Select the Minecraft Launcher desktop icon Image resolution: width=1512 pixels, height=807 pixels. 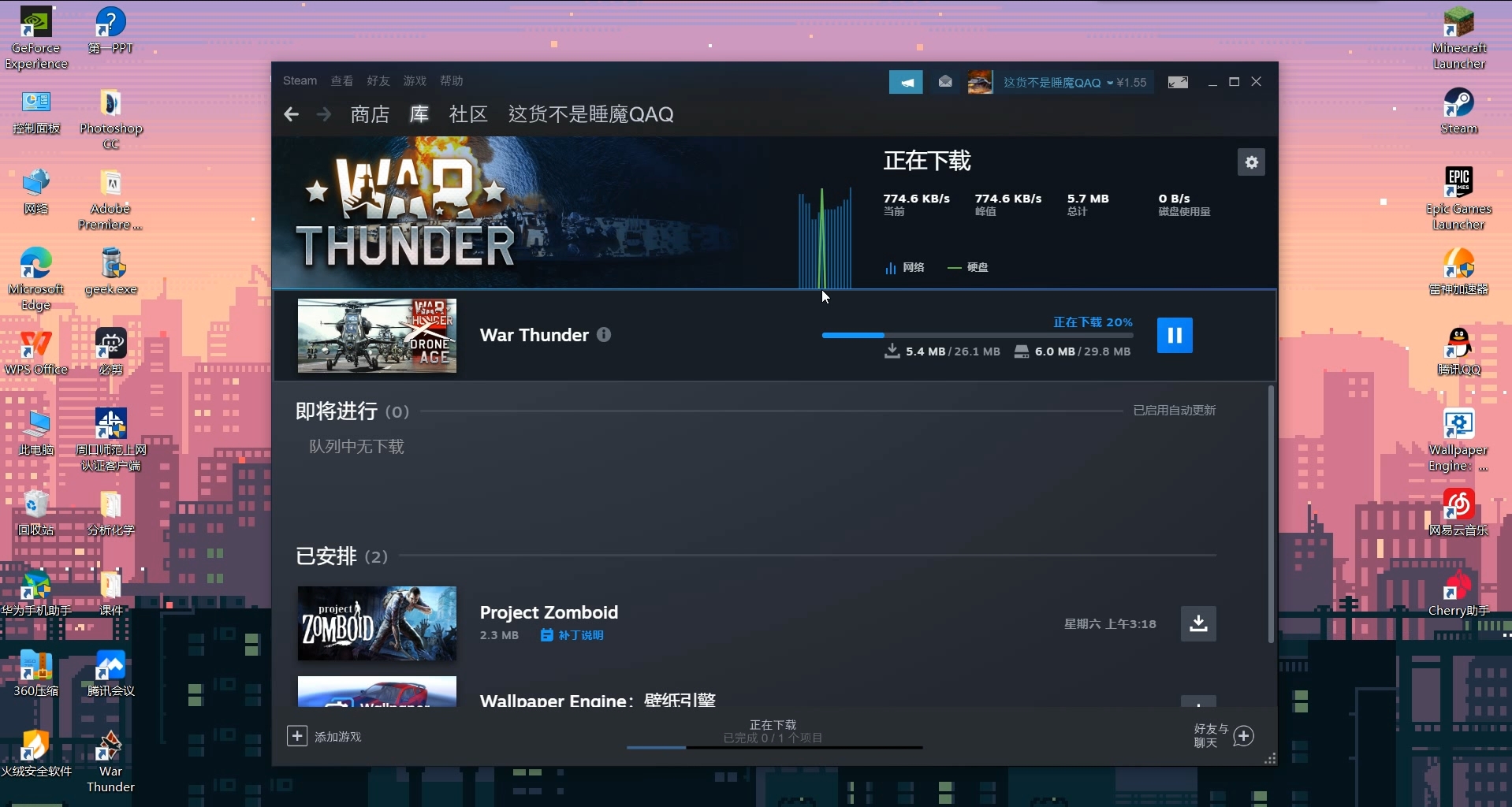click(x=1458, y=39)
